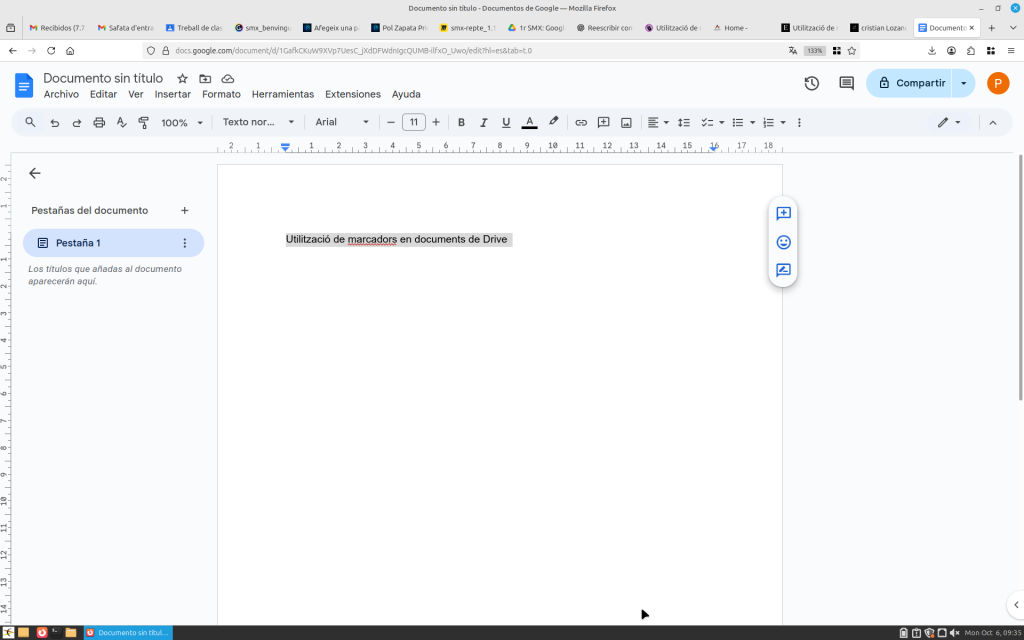Click the paint format roller icon
Image resolution: width=1024 pixels, height=640 pixels.
click(143, 122)
